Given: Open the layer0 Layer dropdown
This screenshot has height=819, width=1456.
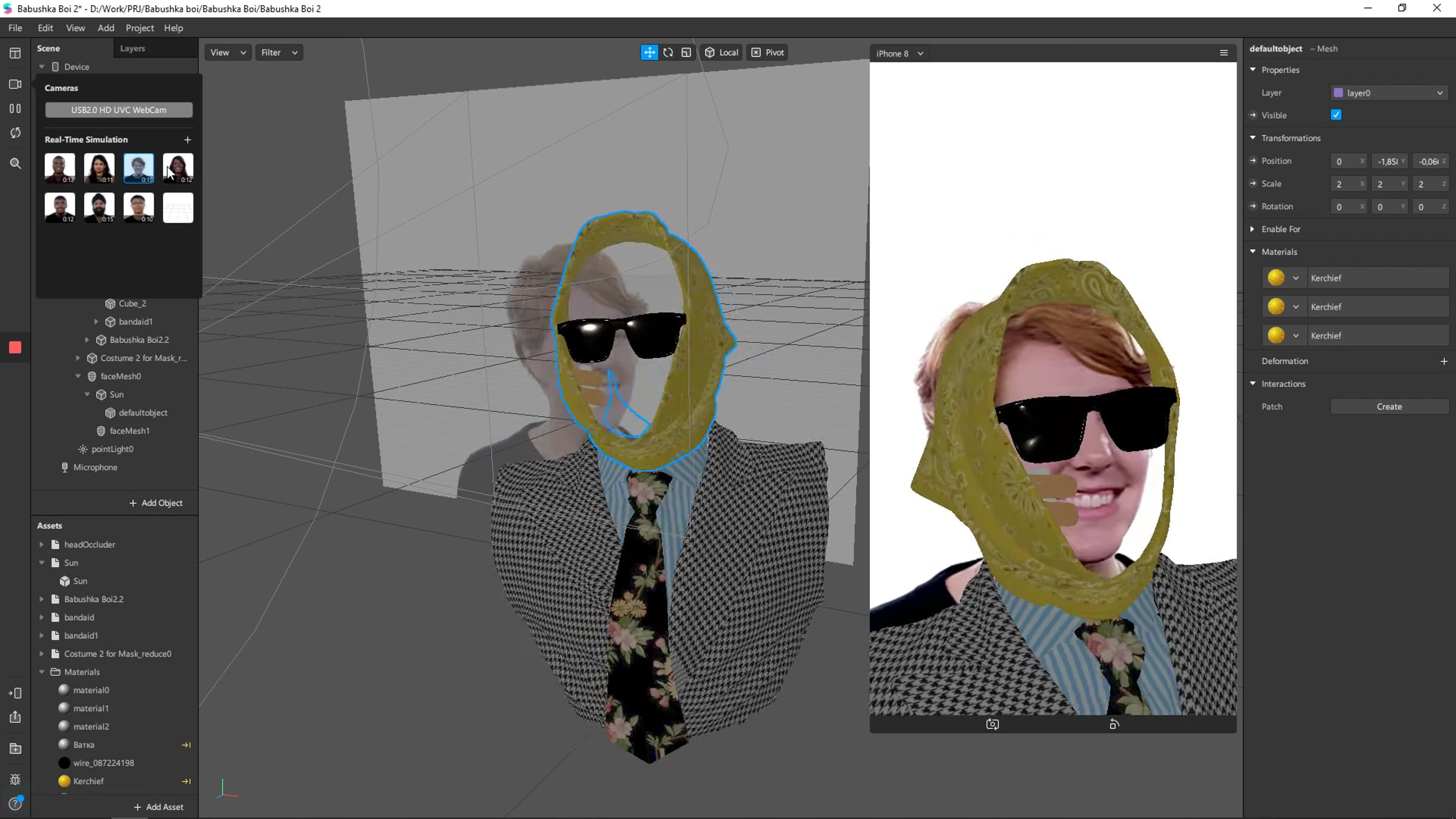Looking at the screenshot, I should pyautogui.click(x=1388, y=93).
